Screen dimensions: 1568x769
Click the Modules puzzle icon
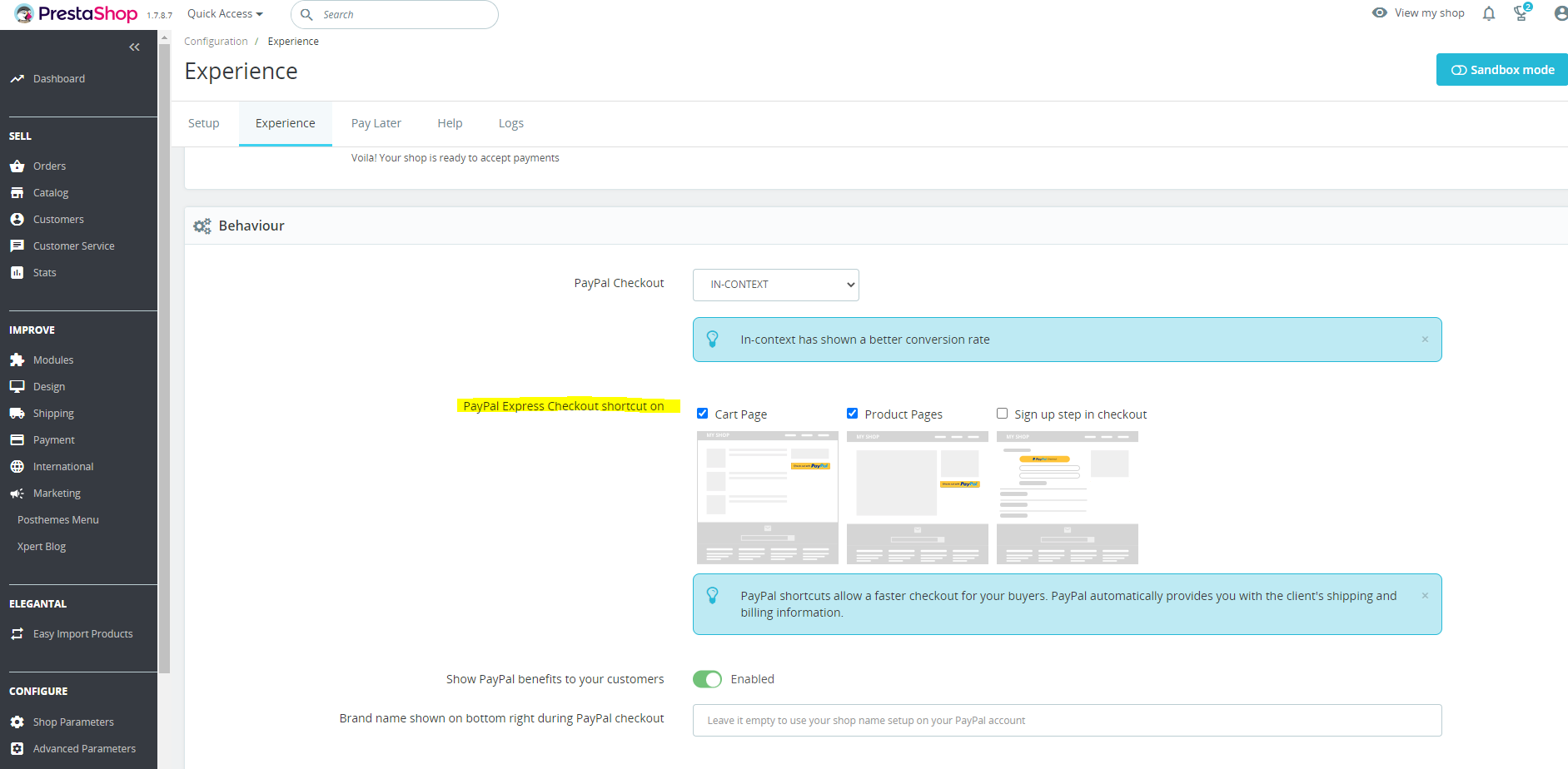(17, 360)
